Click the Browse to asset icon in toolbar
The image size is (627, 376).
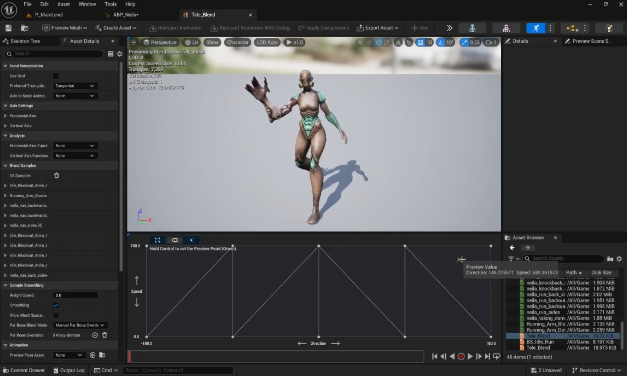pyautogui.click(x=24, y=28)
